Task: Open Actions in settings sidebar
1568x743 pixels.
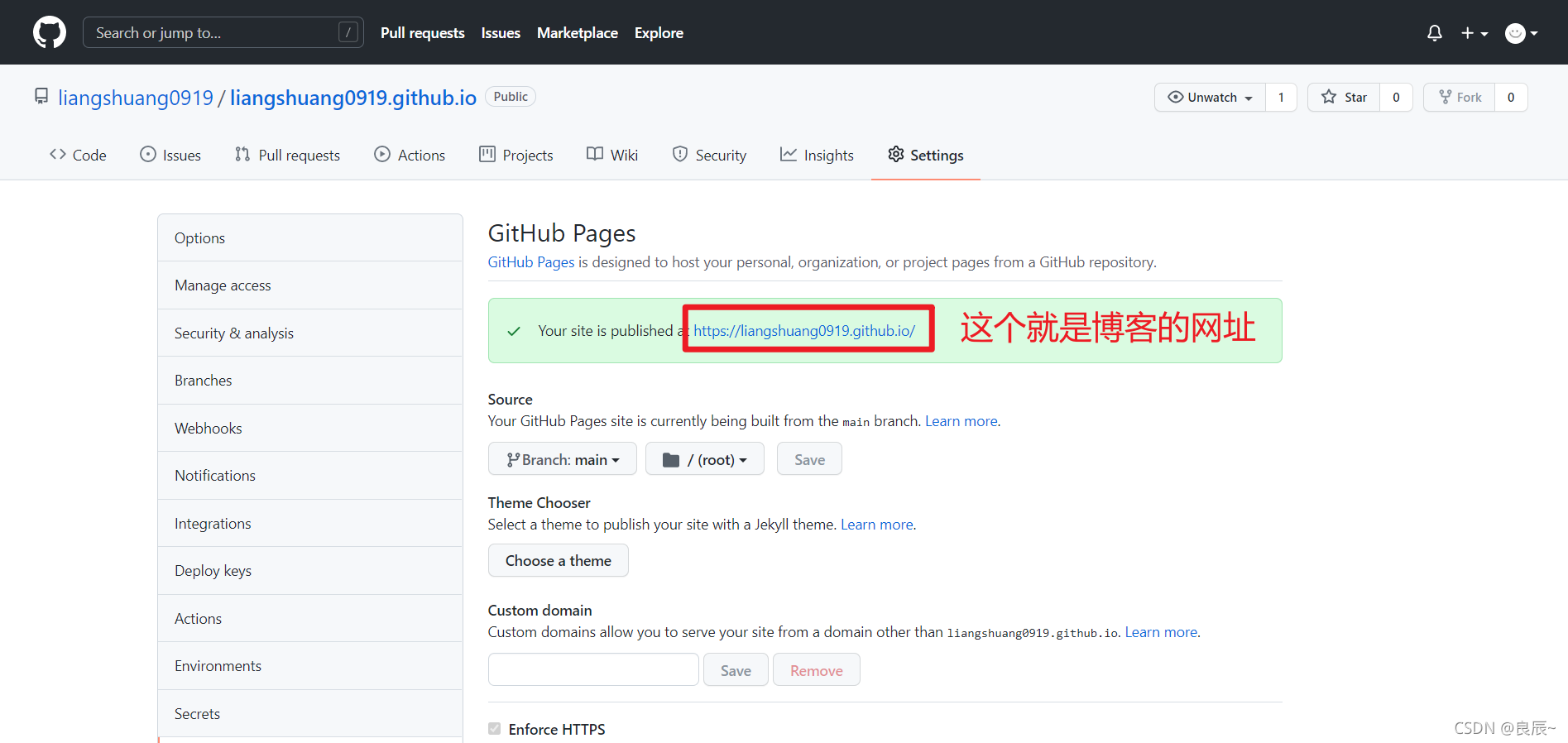Action: [x=310, y=619]
